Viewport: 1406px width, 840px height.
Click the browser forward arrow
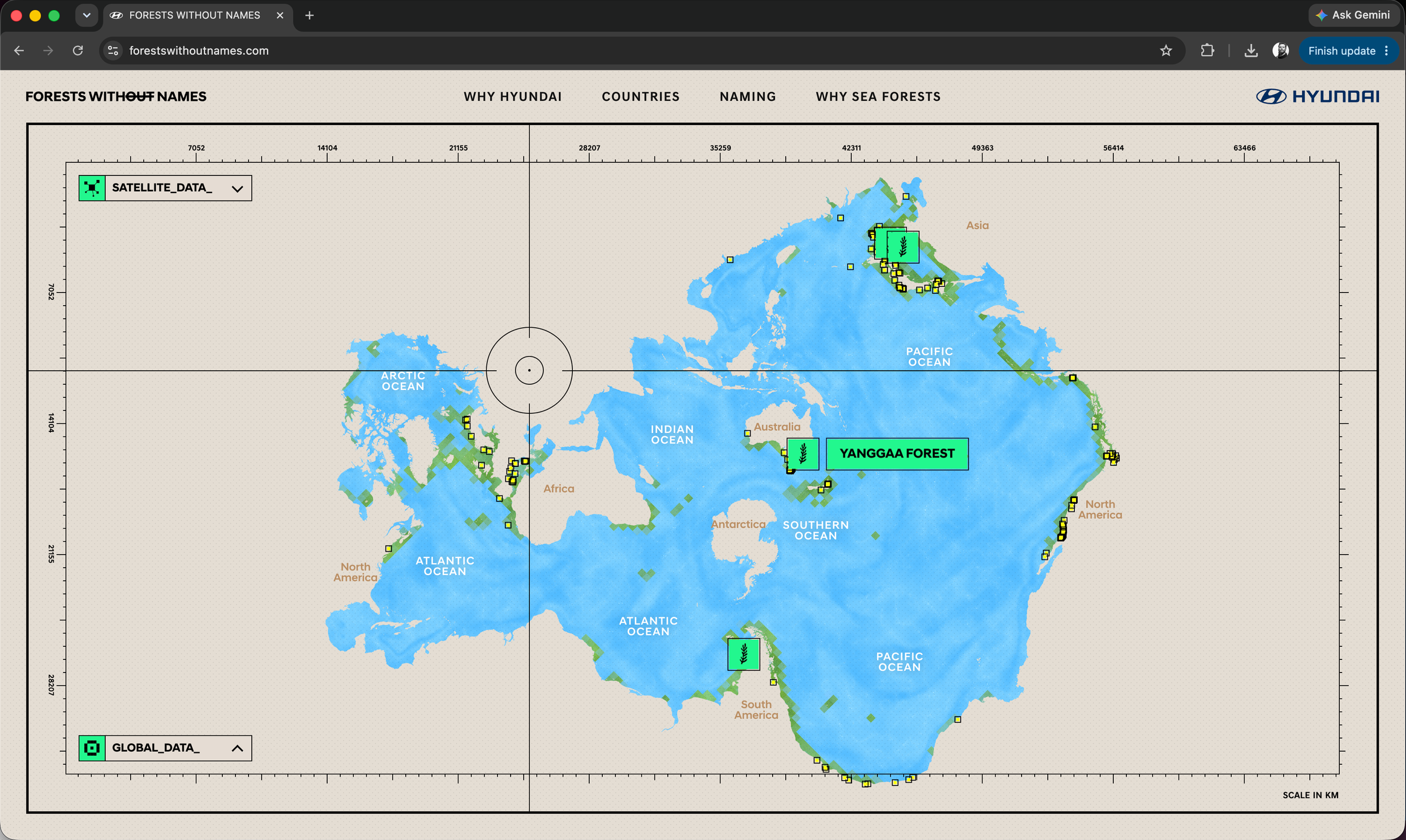coord(49,51)
